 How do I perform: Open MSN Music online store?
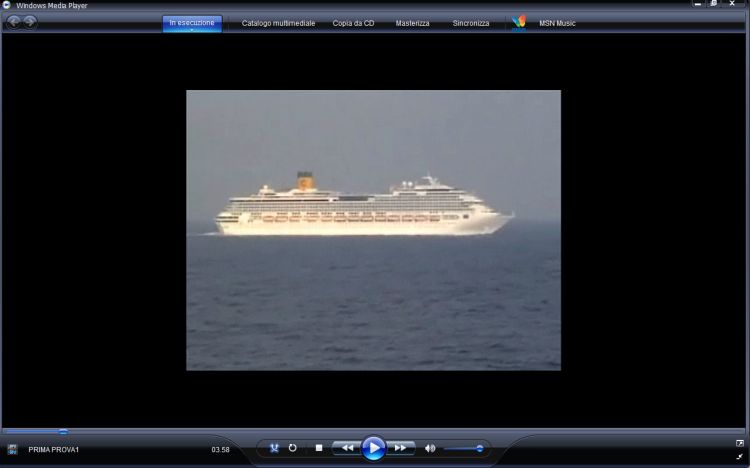click(557, 23)
